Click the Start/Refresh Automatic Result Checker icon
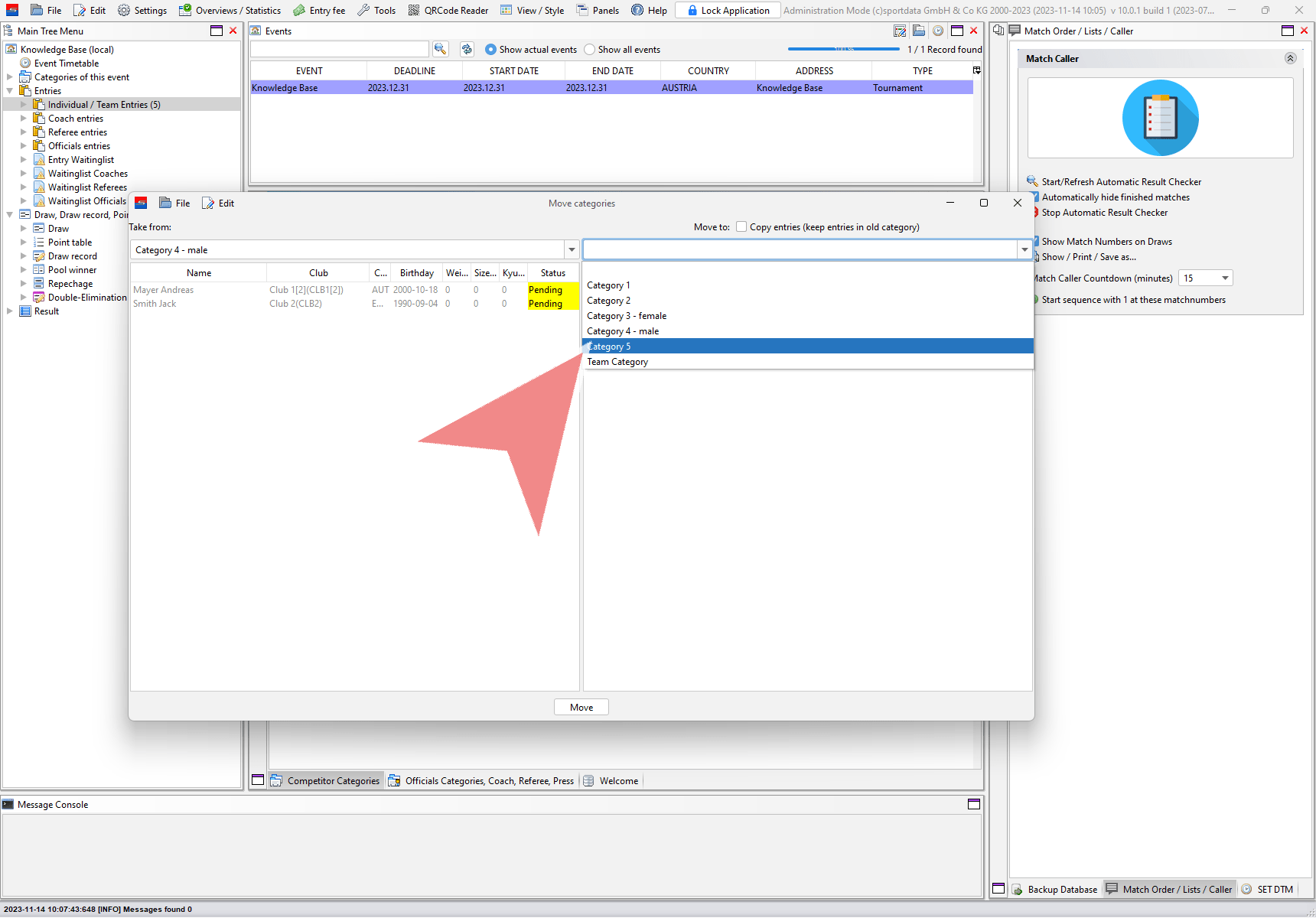Image resolution: width=1316 pixels, height=918 pixels. (x=1032, y=181)
